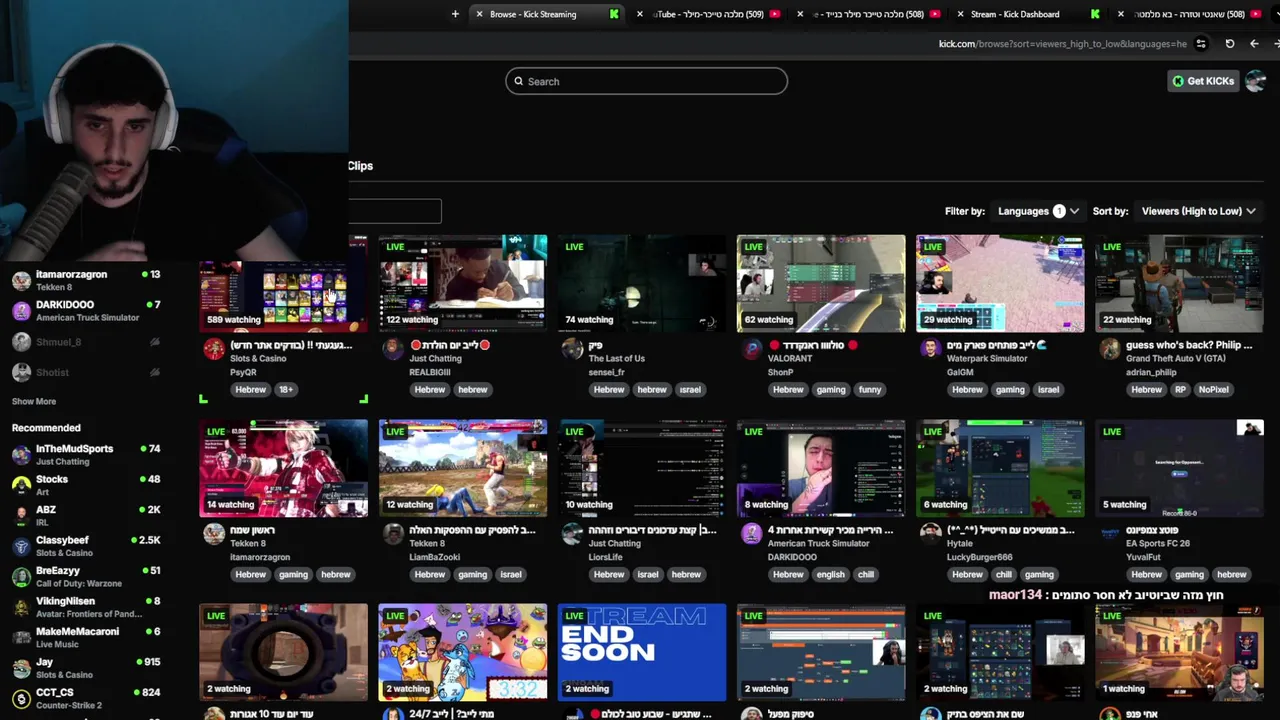
Task: Click the MakeMeMacaroni channel avatar
Action: pyautogui.click(x=21, y=638)
